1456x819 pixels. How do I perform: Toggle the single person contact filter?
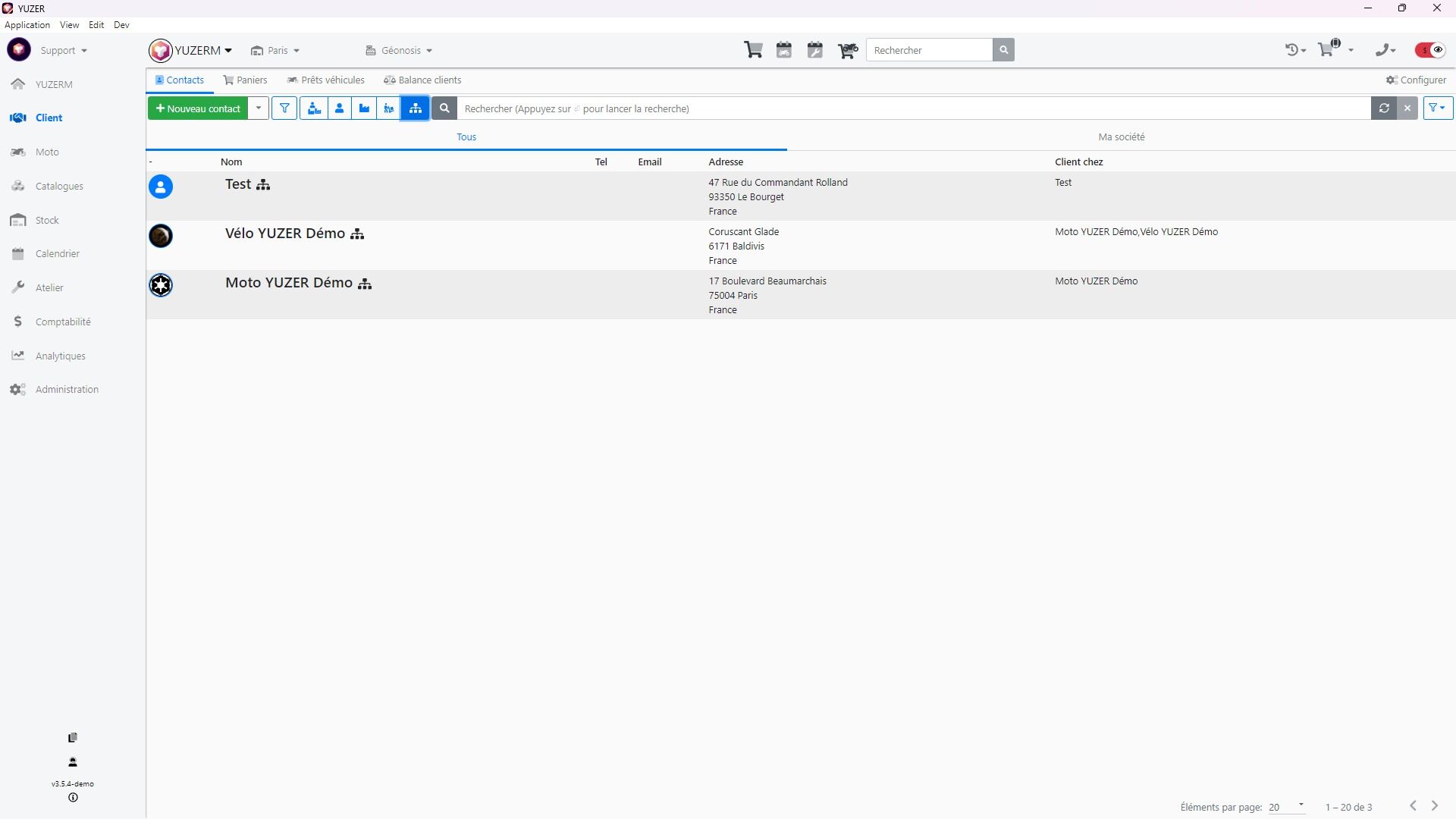tap(339, 108)
